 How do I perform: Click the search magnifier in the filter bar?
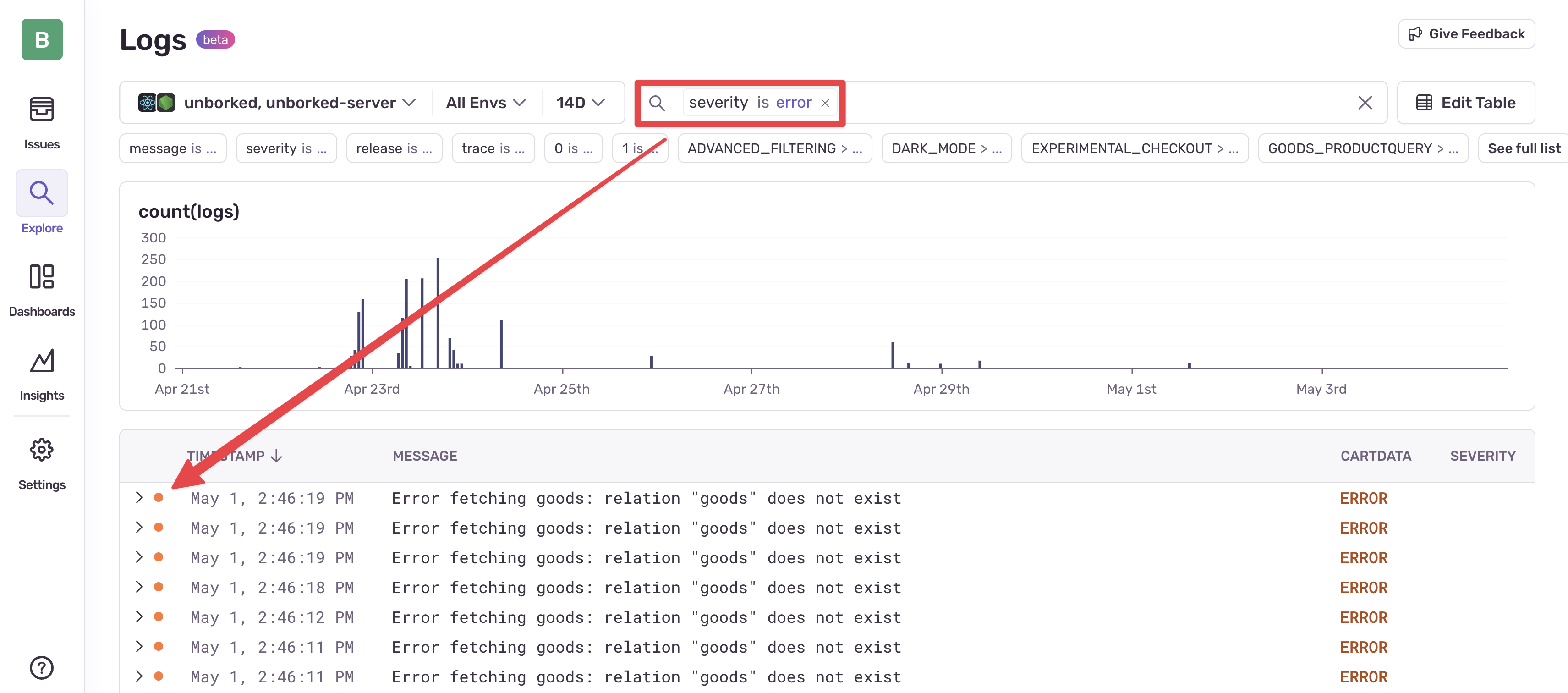658,102
